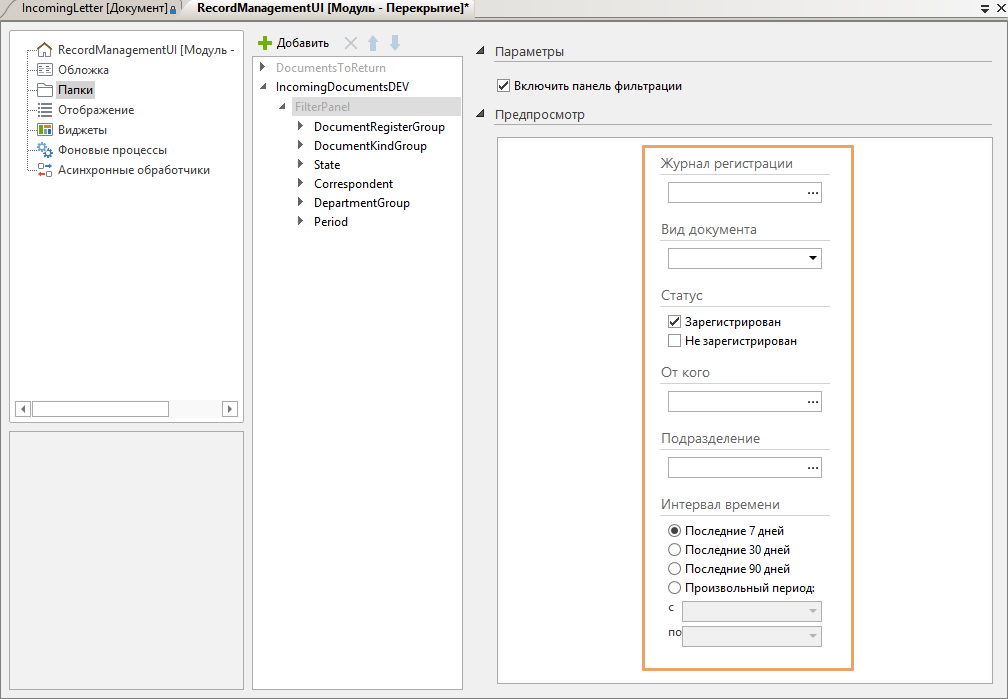Click the delete X toolbar icon
The image size is (1008, 699).
point(351,43)
